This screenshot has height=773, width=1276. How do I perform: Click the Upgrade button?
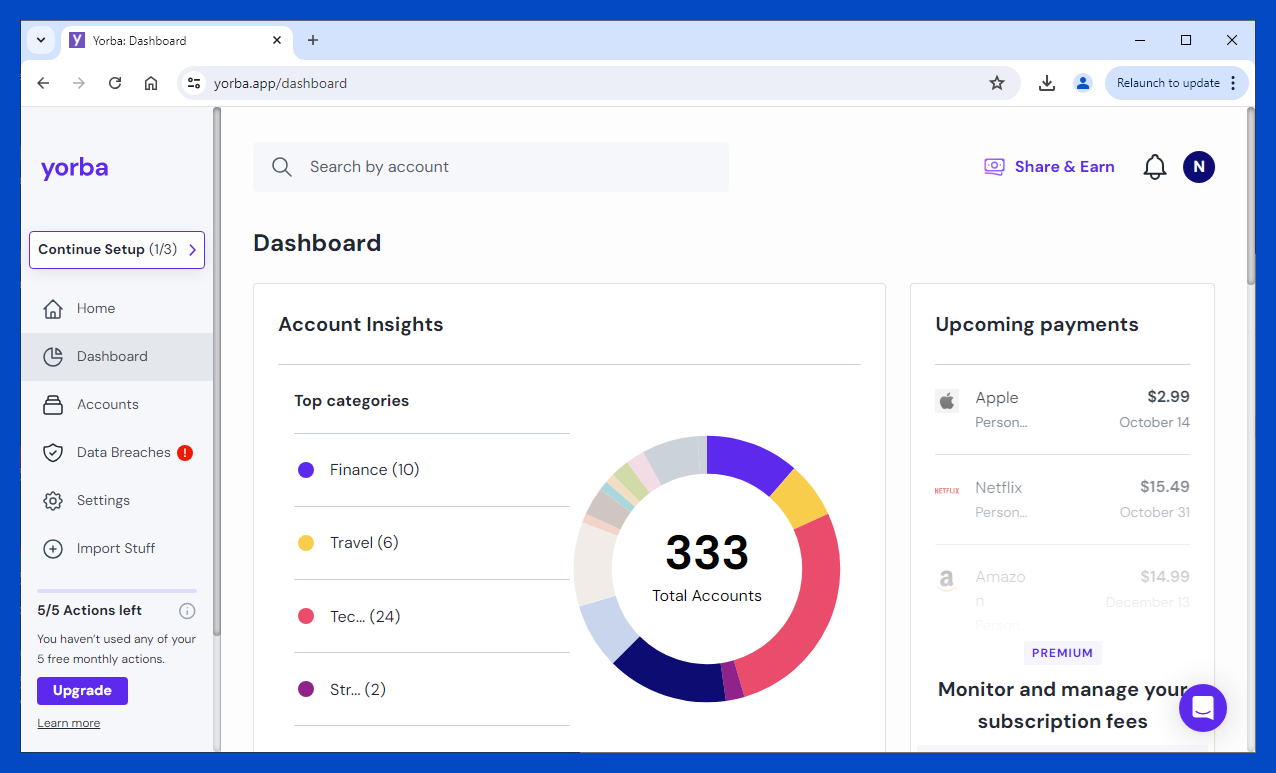click(x=82, y=691)
